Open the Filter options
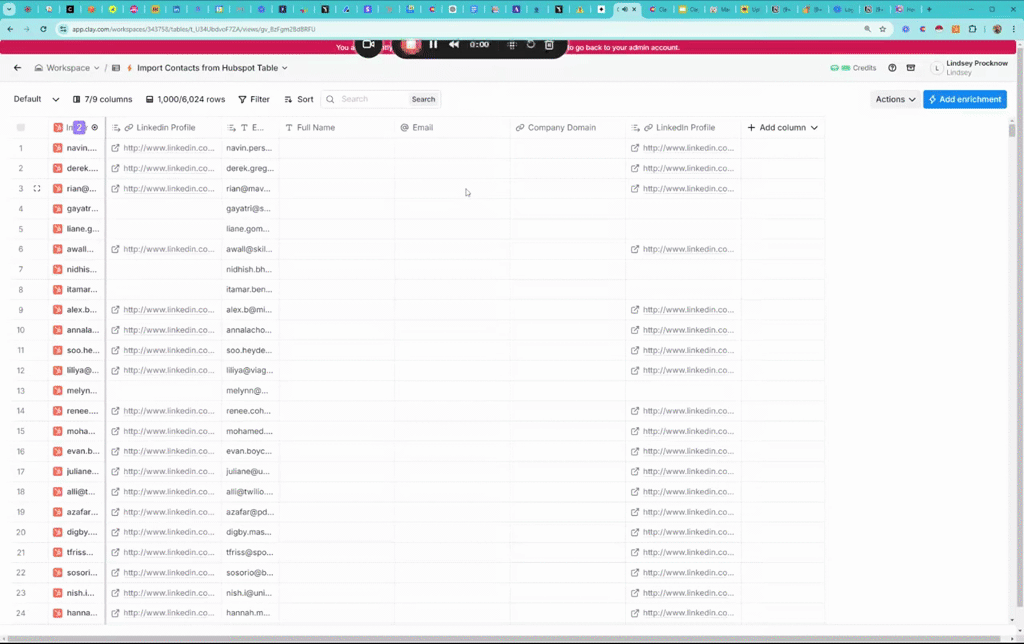1024x644 pixels. tap(254, 99)
